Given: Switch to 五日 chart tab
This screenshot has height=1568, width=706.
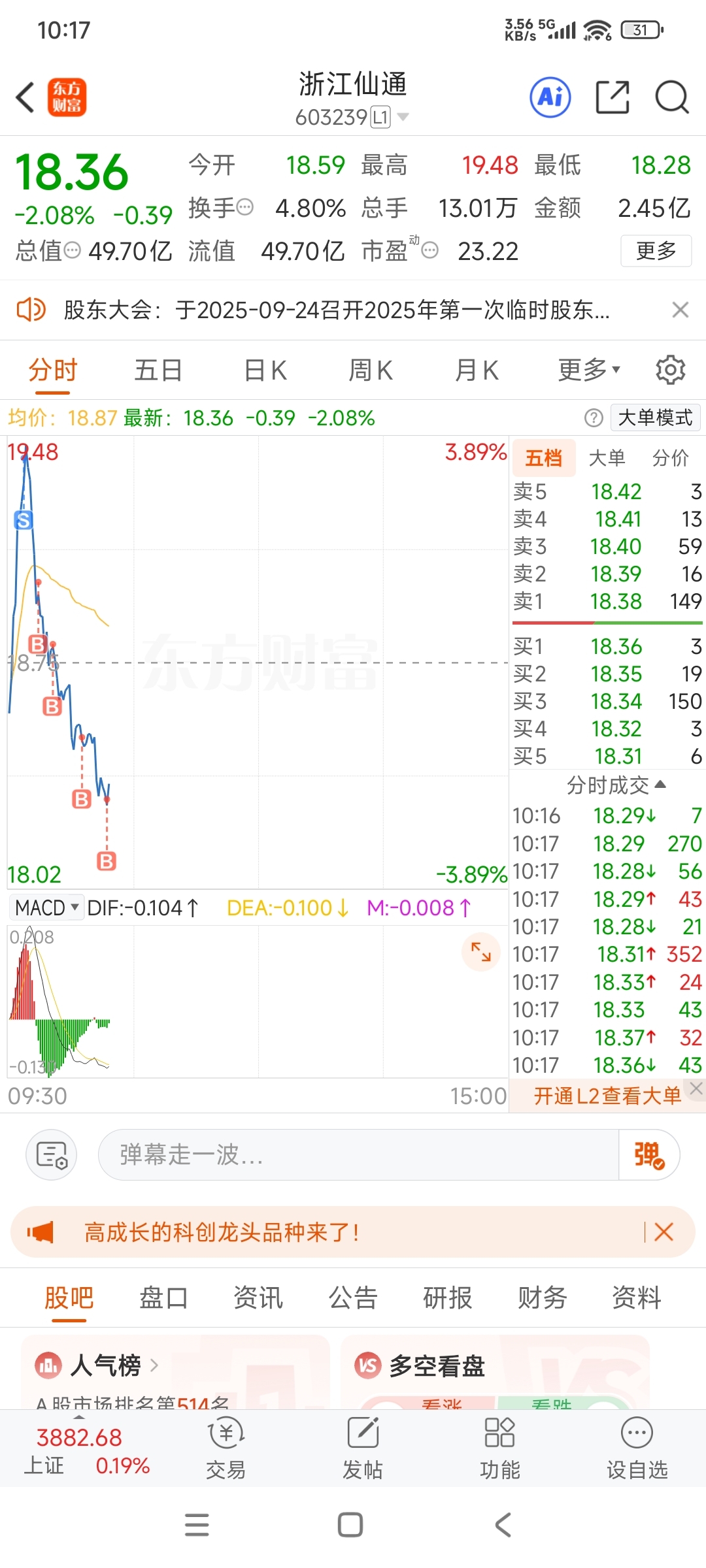Looking at the screenshot, I should pos(158,370).
